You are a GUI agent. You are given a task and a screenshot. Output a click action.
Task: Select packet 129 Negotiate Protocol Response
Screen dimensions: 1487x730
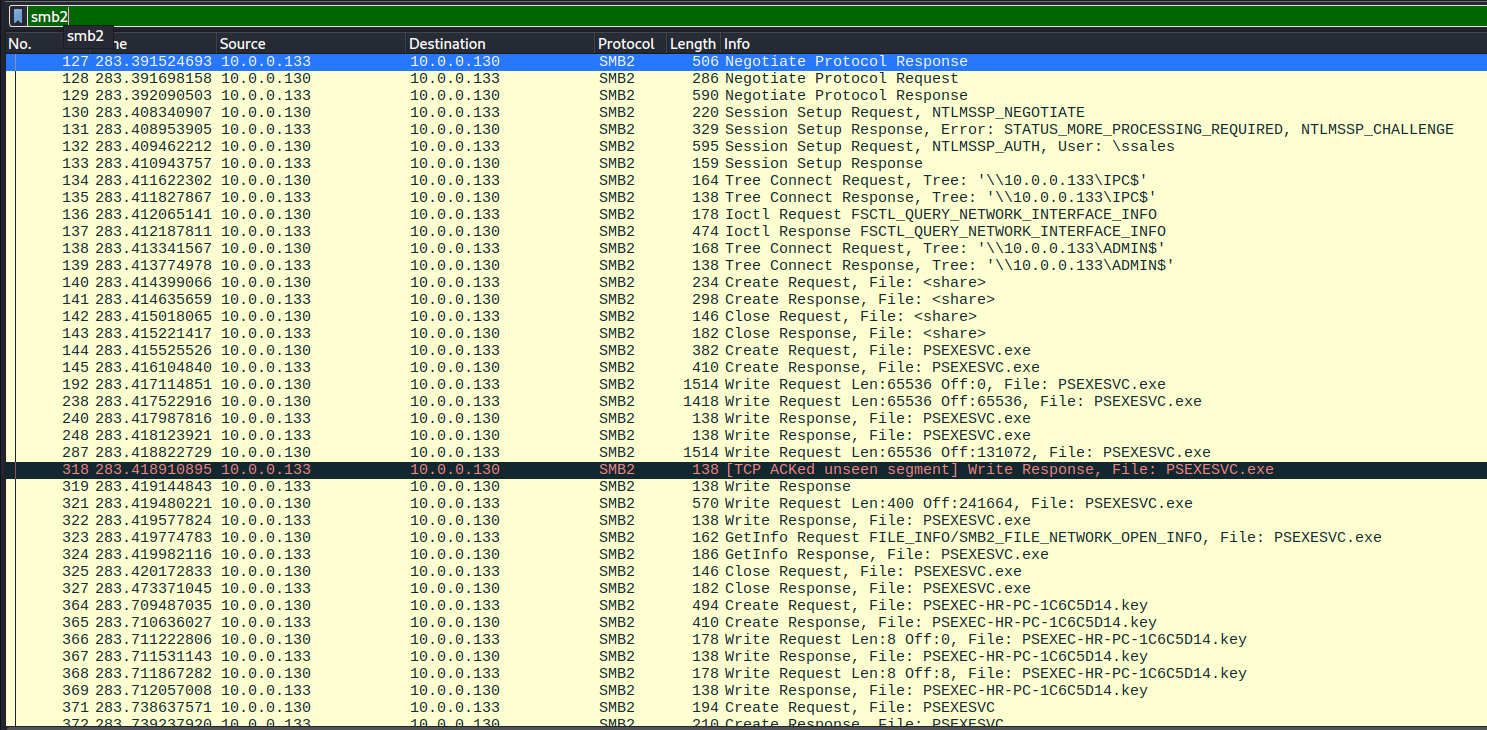point(745,95)
